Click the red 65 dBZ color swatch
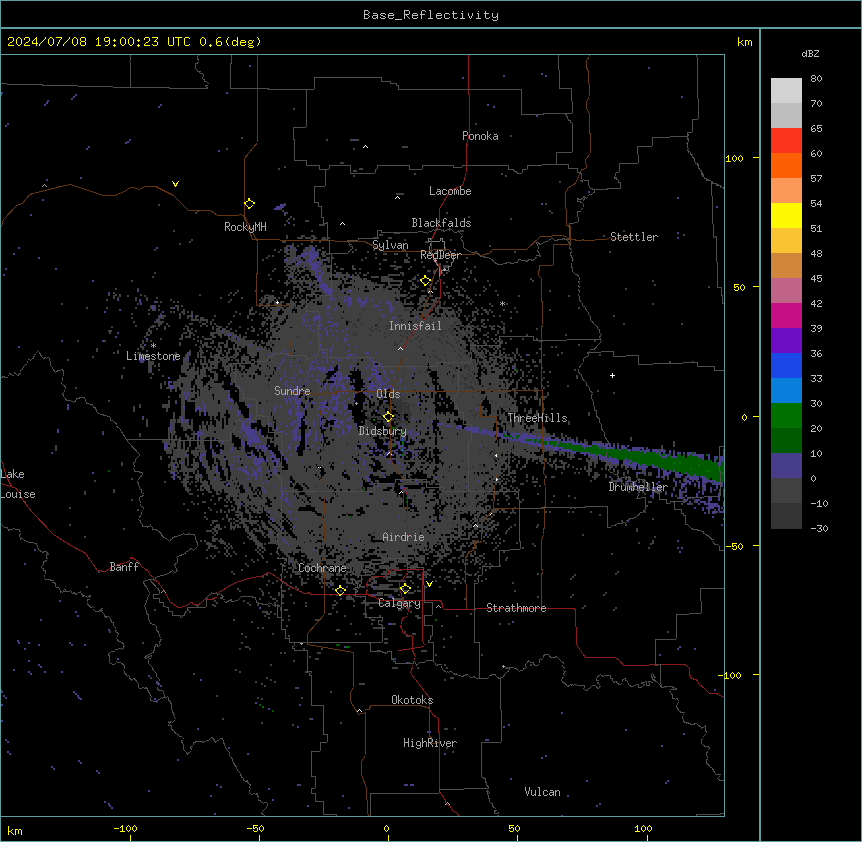The image size is (862, 842). coord(786,141)
